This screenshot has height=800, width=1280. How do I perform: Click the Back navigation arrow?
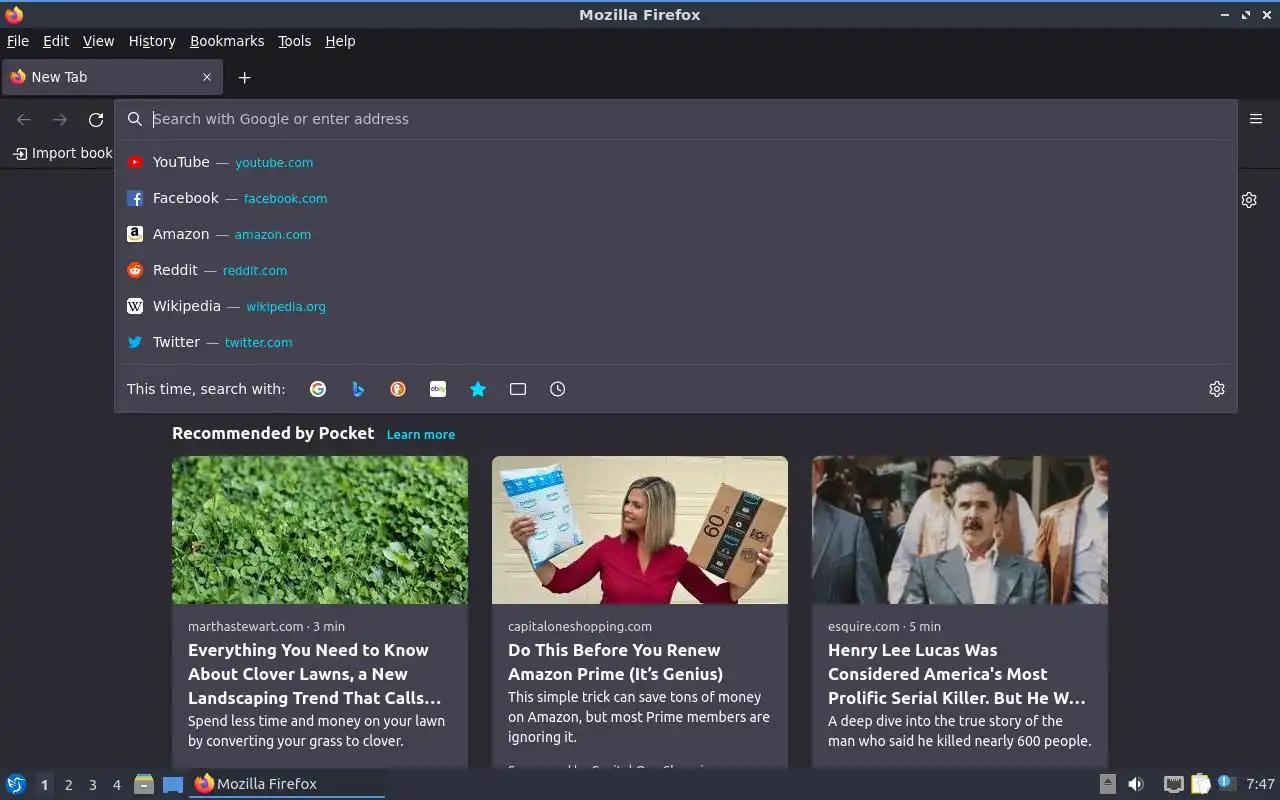[24, 119]
